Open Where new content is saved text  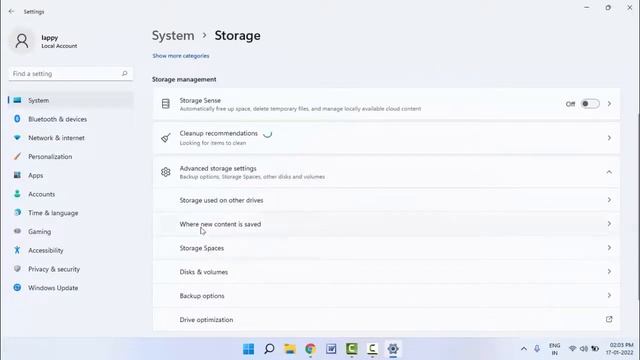tap(220, 224)
